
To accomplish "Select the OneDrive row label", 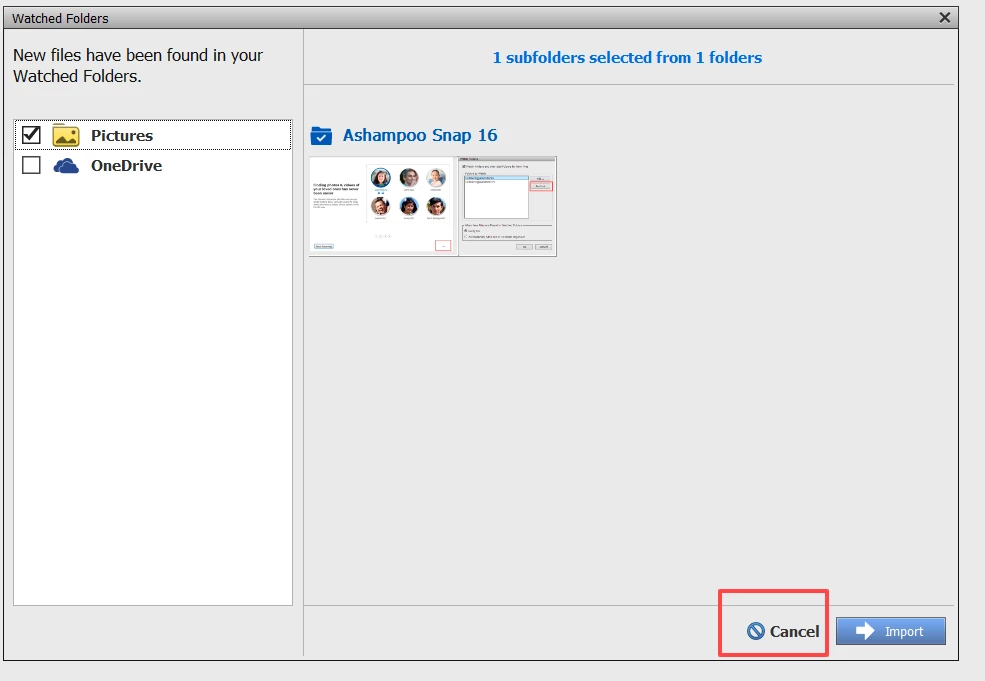I will pyautogui.click(x=126, y=165).
